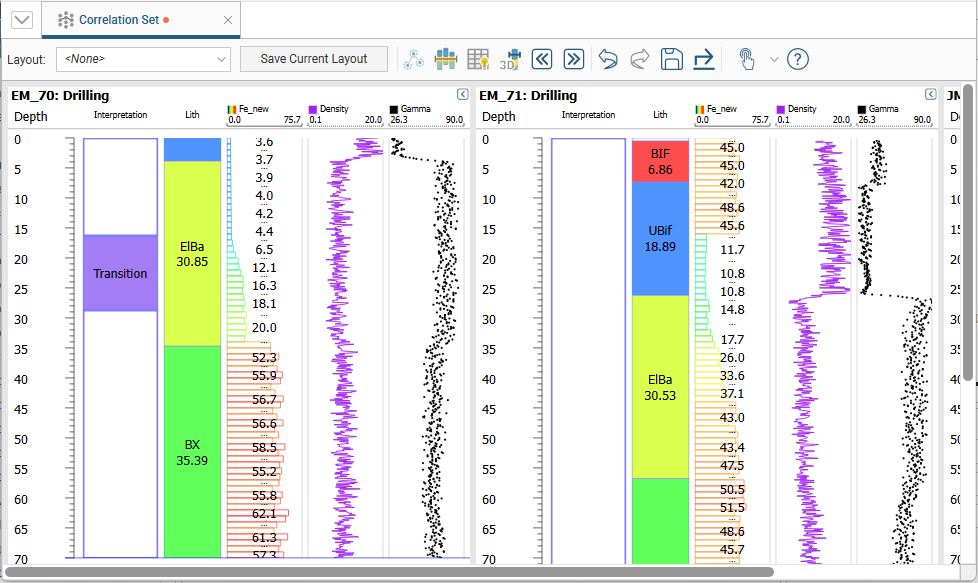The width and height of the screenshot is (978, 583).
Task: Click the select collars network icon
Action: (414, 59)
